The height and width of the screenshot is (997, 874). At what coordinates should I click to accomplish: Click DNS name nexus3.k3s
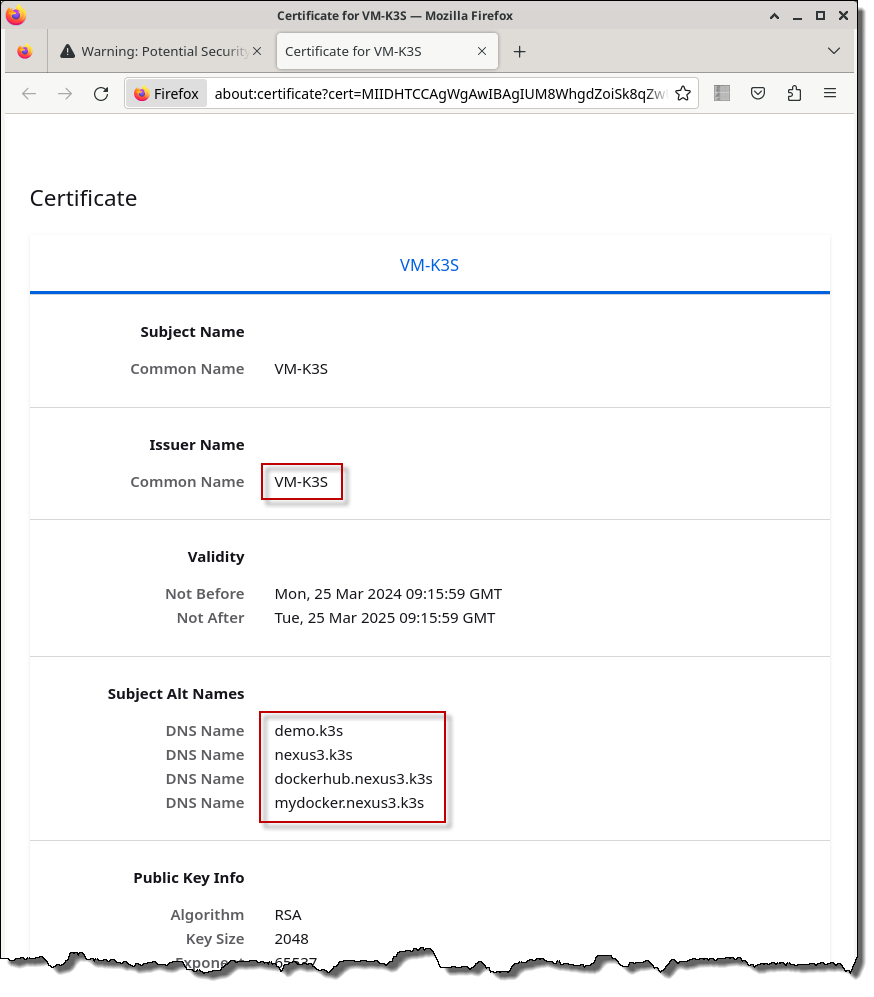(313, 755)
